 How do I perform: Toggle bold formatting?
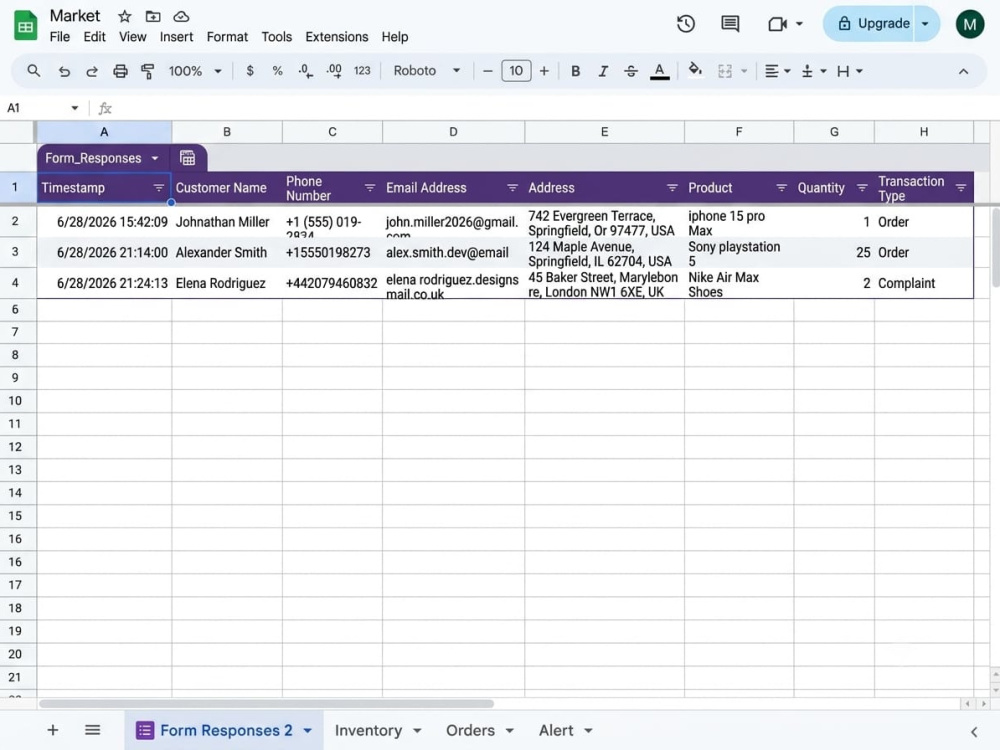[575, 71]
